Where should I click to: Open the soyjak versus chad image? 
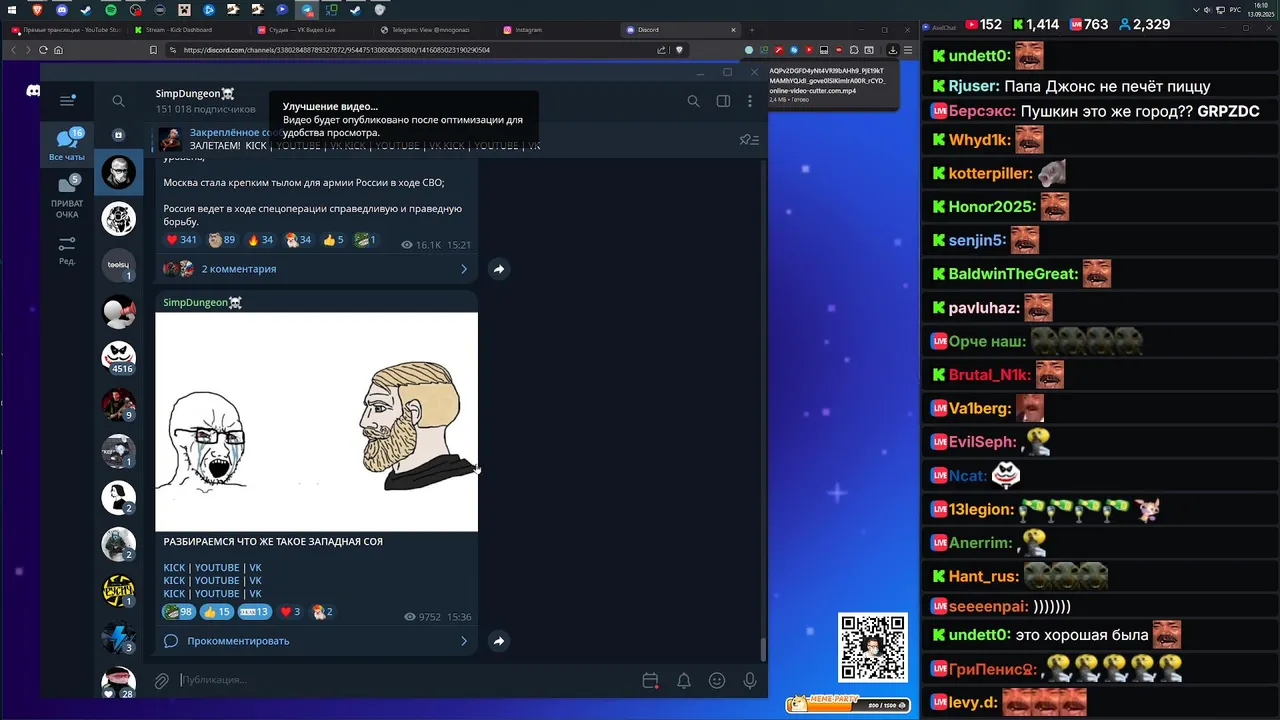[x=317, y=422]
